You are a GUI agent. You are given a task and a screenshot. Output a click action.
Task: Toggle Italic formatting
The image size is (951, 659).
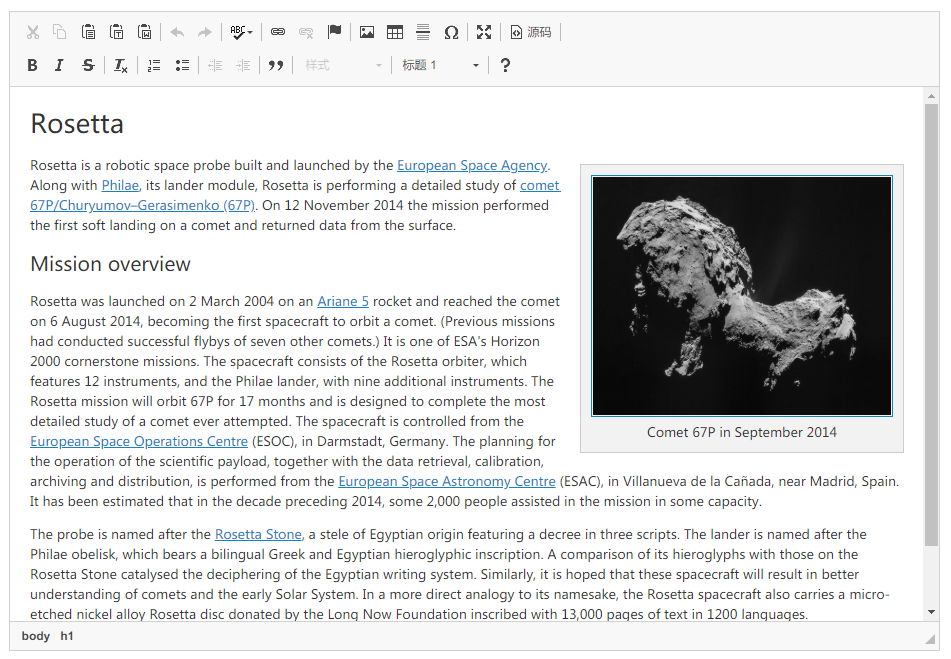point(59,65)
